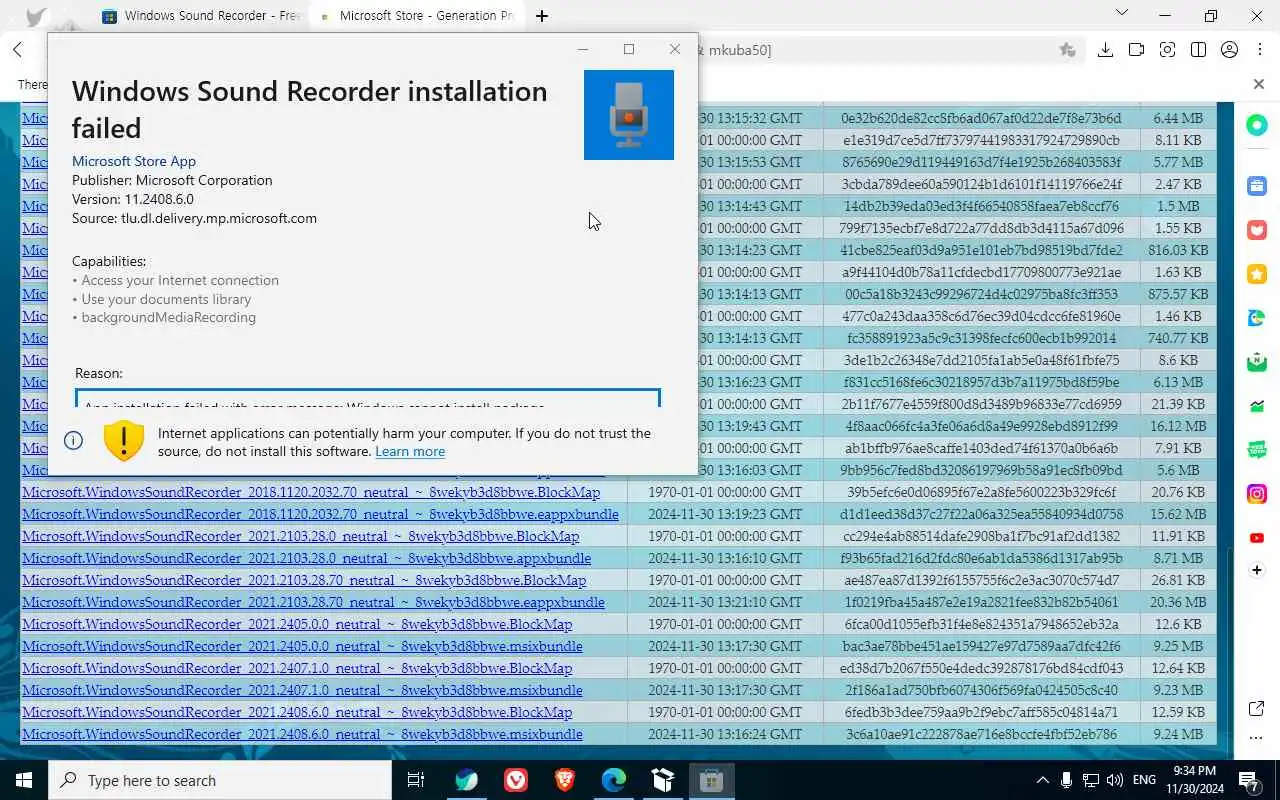Open 2021.2103.28.0 BlockMap download link
1280x800 pixels.
pyautogui.click(x=300, y=536)
